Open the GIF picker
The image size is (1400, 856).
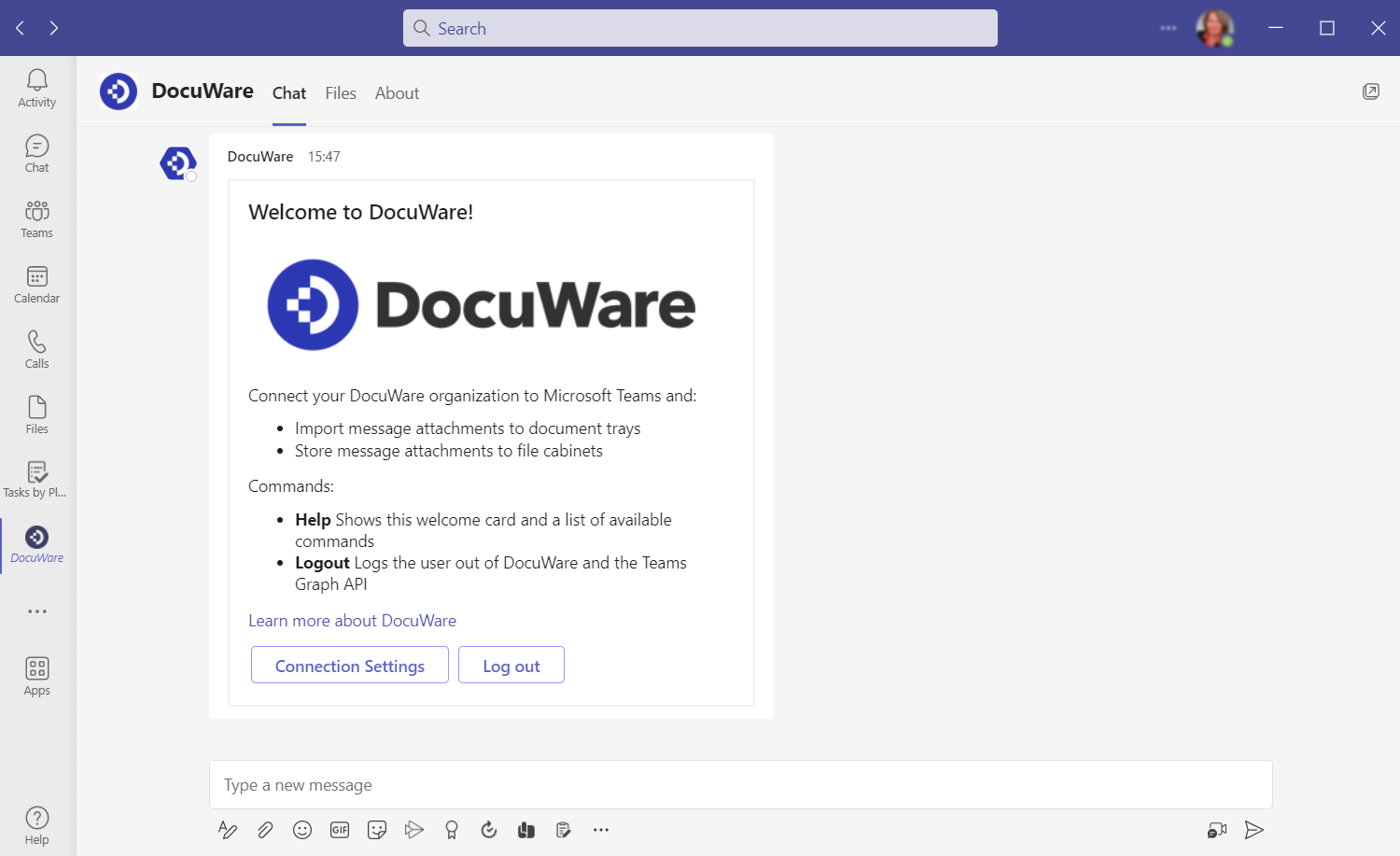340,830
